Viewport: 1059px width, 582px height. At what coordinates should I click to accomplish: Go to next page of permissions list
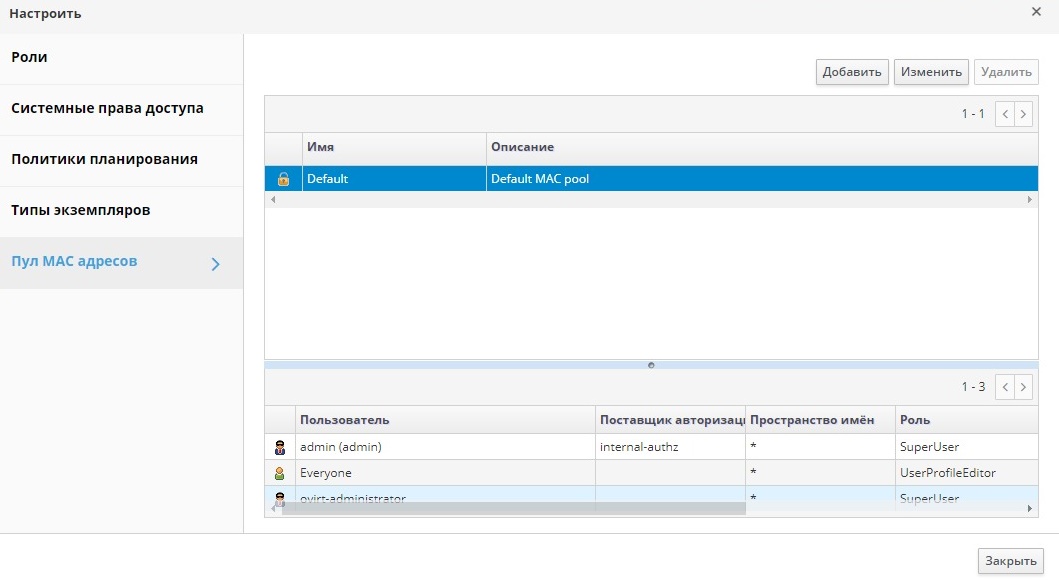(1023, 387)
